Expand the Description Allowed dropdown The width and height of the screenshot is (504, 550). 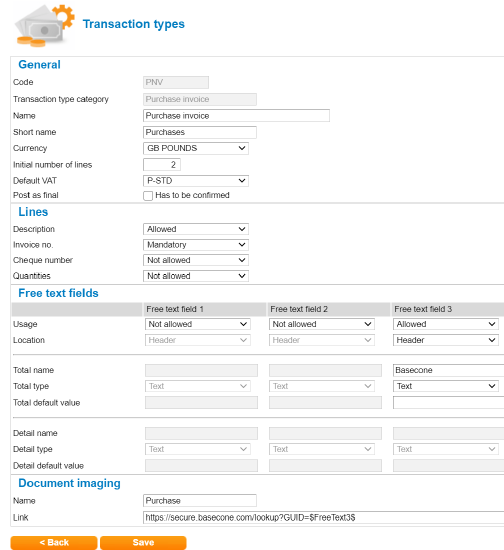[x=196, y=229]
